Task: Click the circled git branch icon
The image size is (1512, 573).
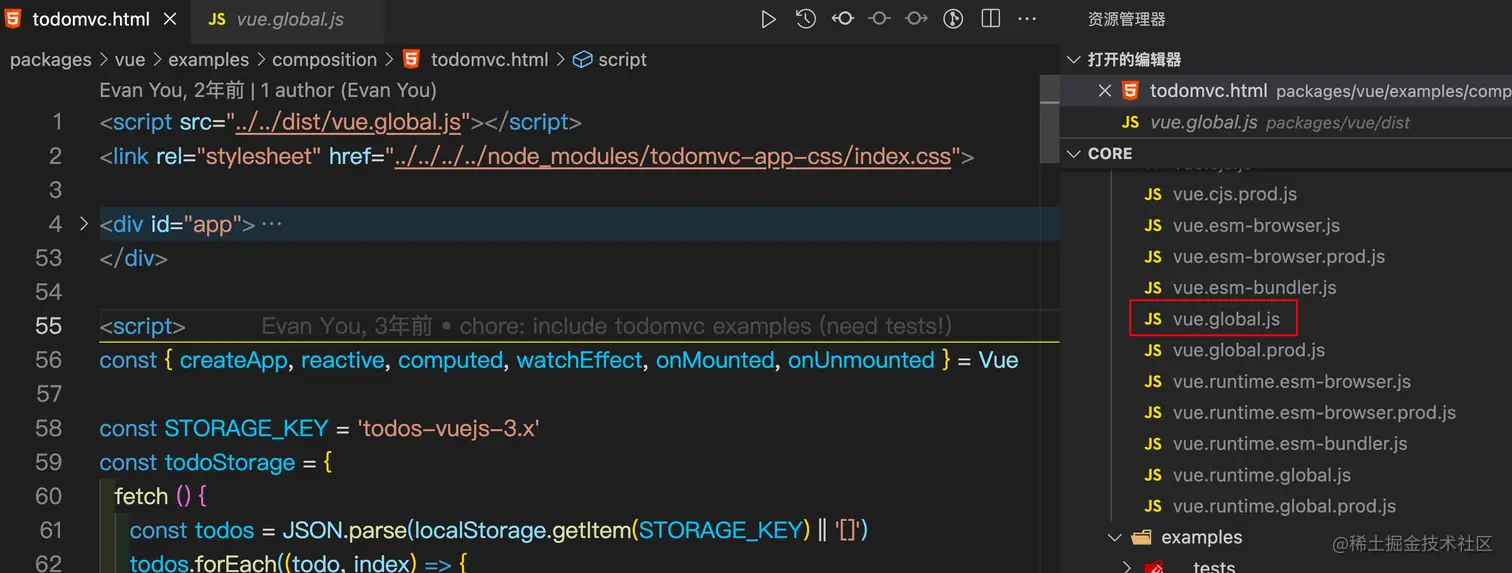Action: [x=953, y=19]
